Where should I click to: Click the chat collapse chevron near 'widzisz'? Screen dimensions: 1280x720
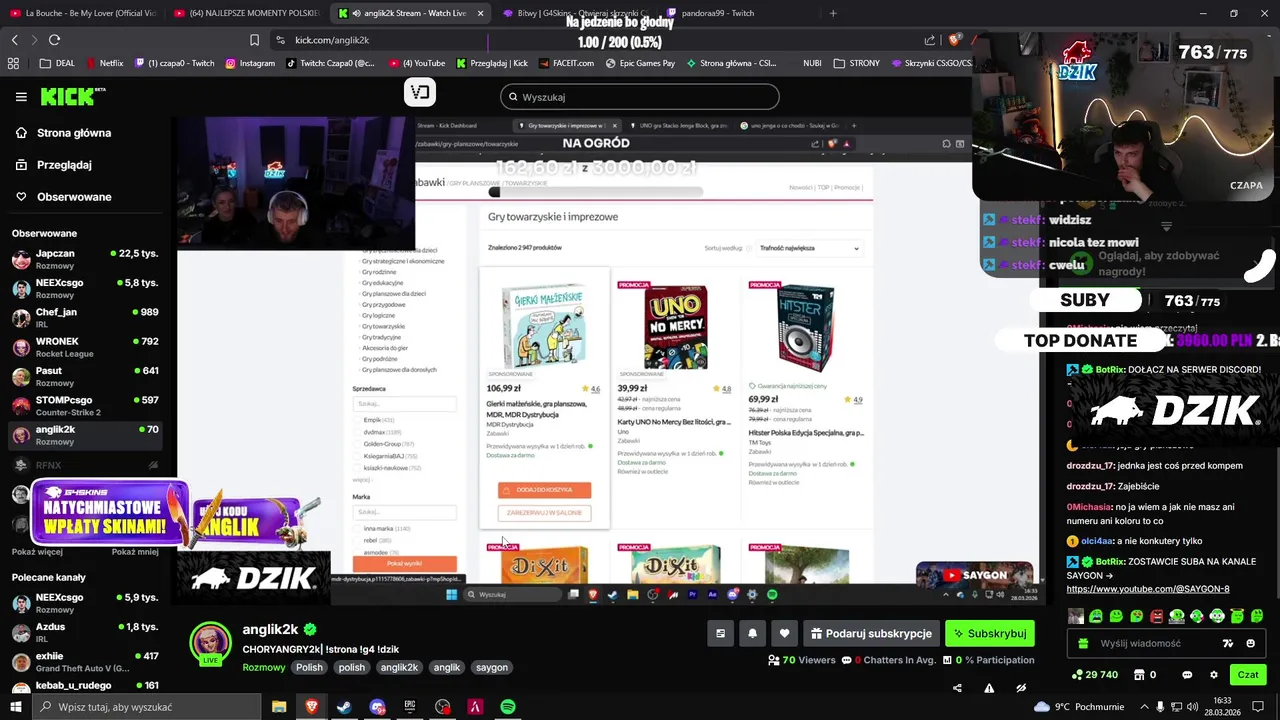[1166, 227]
